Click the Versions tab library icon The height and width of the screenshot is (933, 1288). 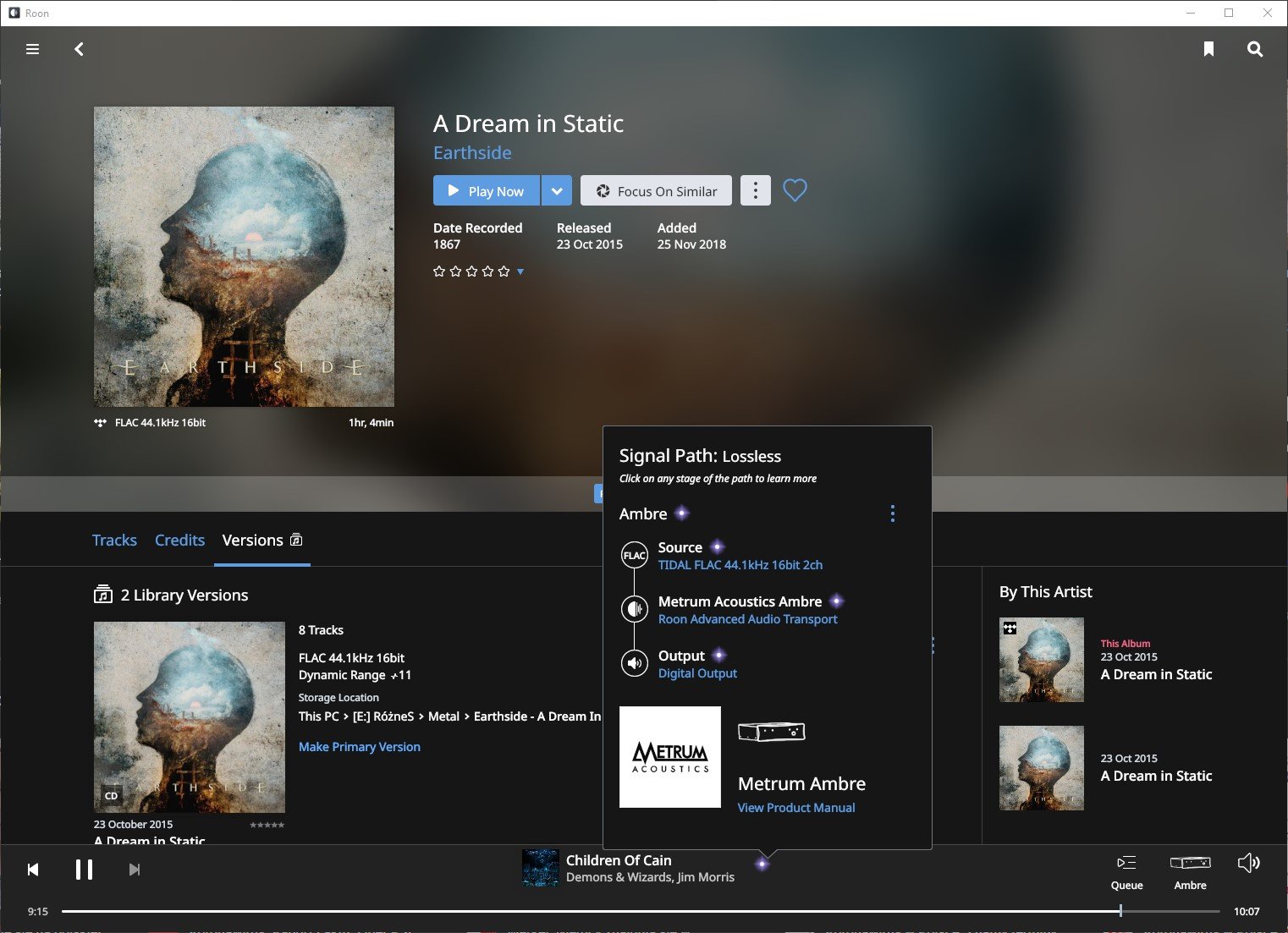pyautogui.click(x=296, y=540)
